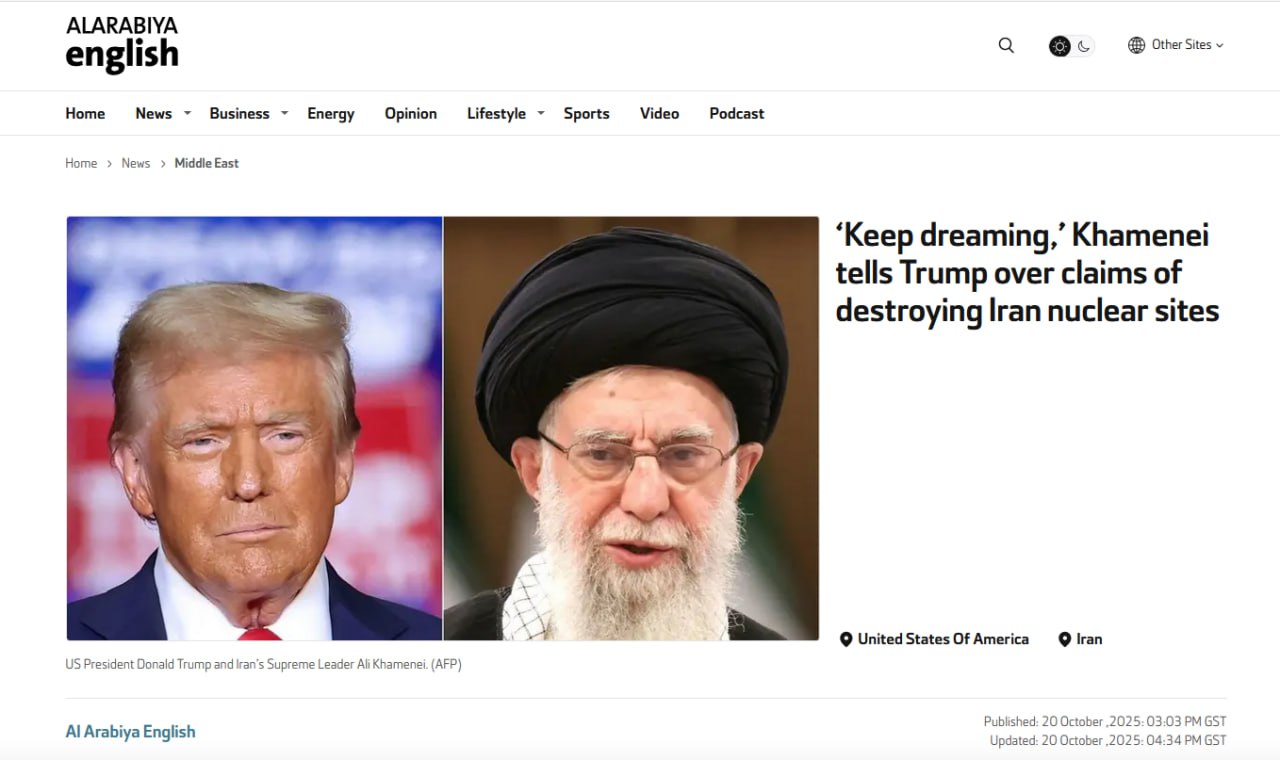
Task: Open the Energy section
Action: coord(331,114)
